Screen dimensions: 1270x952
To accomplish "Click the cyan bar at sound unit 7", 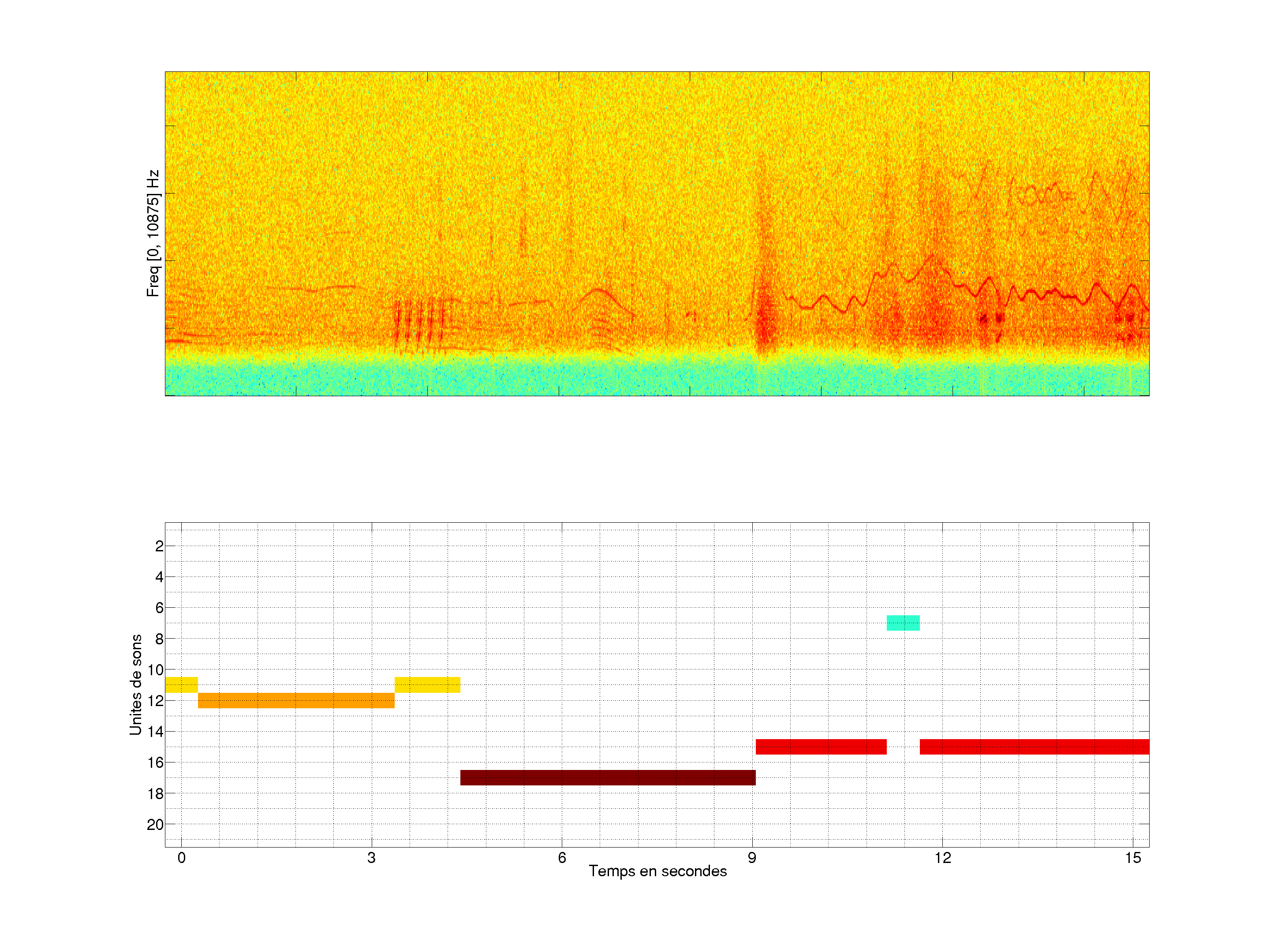I will [903, 623].
